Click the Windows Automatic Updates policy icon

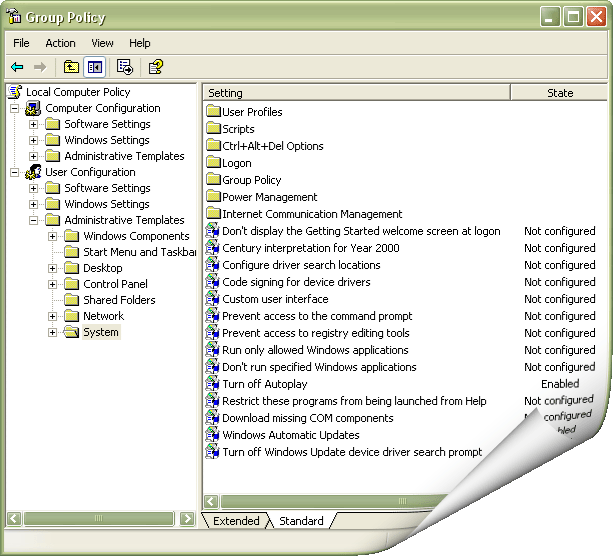[213, 434]
